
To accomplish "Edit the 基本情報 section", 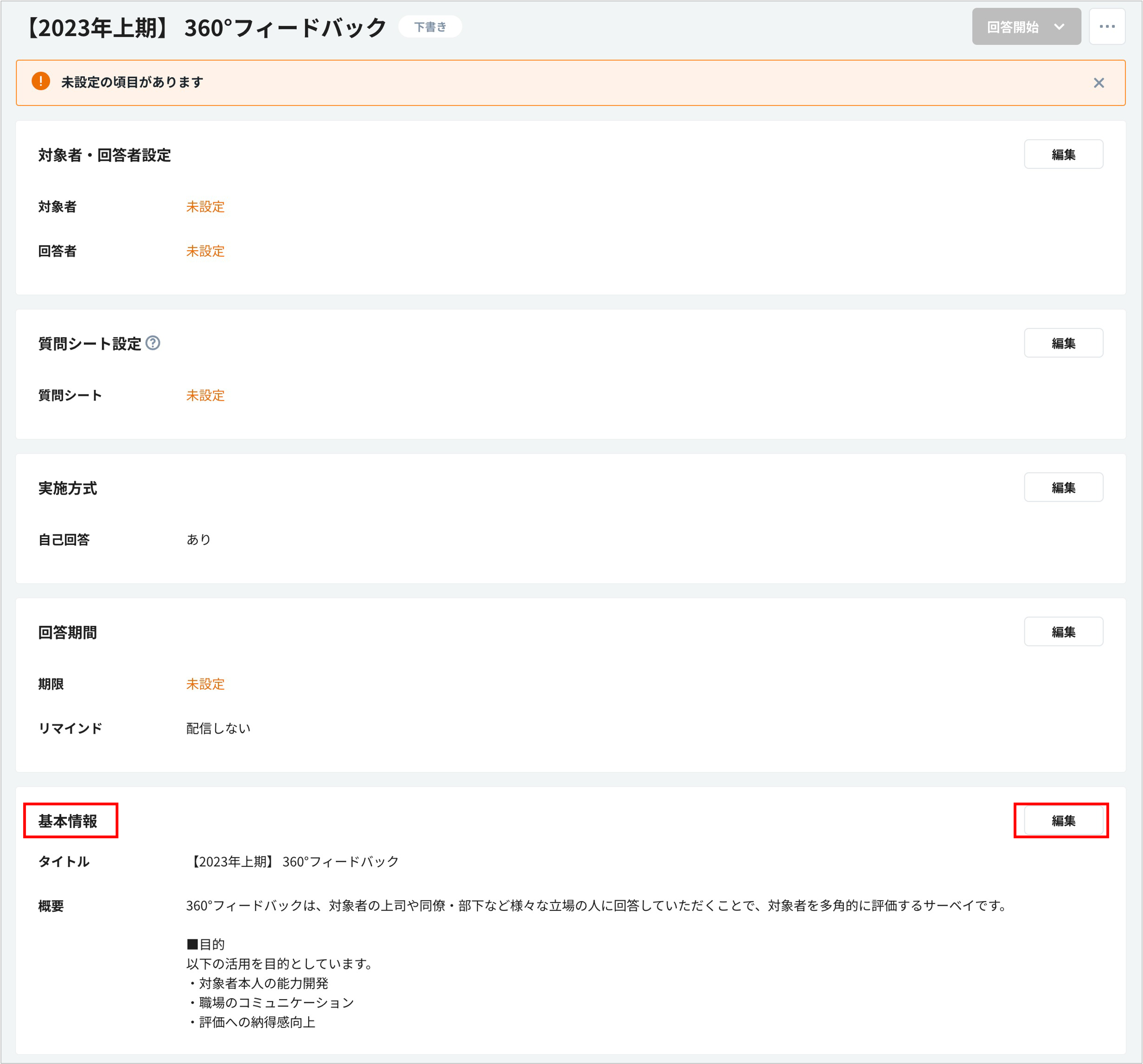I will 1063,820.
